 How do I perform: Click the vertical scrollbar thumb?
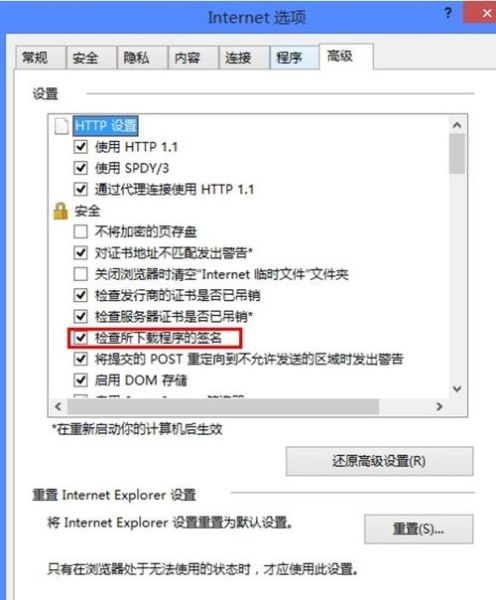[x=457, y=154]
